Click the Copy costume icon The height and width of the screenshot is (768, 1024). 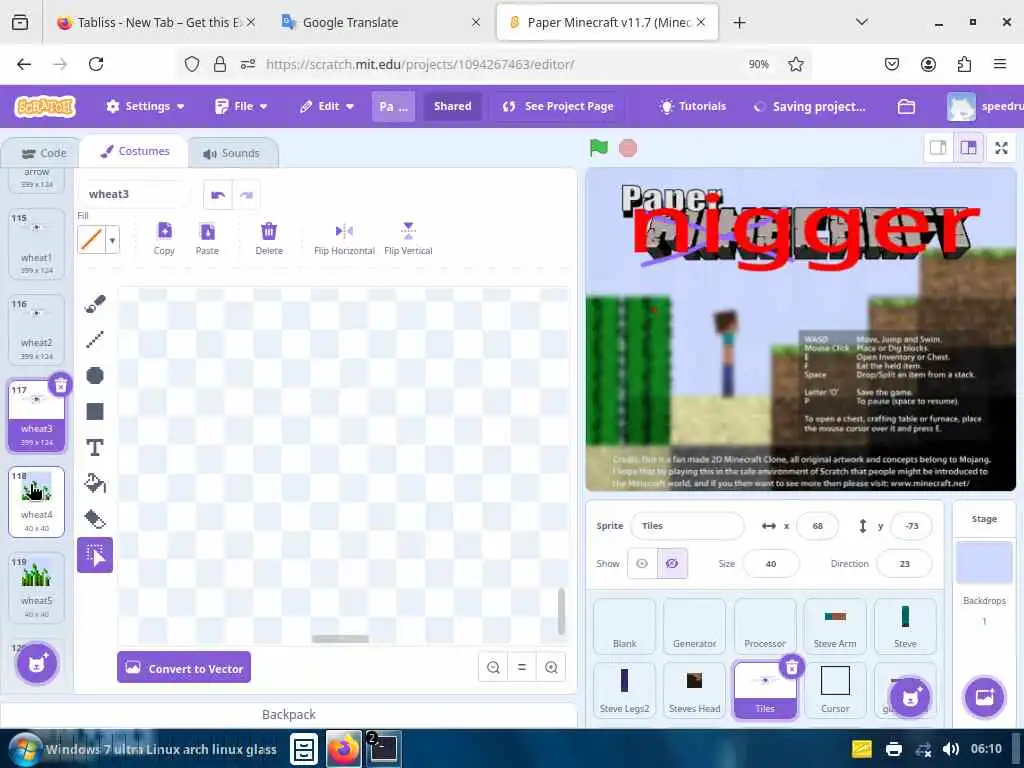(164, 238)
